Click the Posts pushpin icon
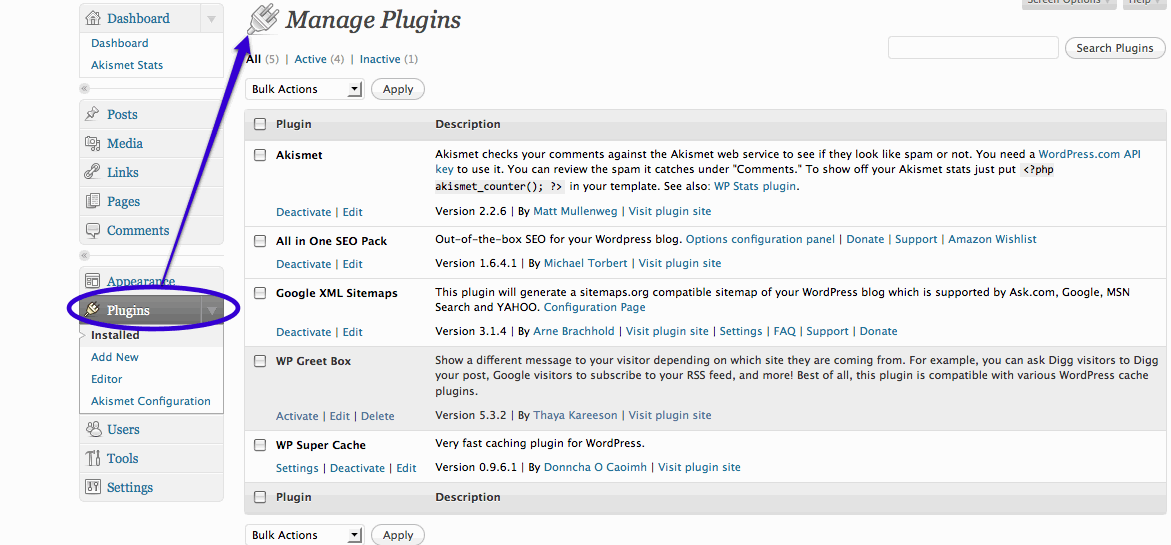This screenshot has height=545, width=1171. [93, 114]
